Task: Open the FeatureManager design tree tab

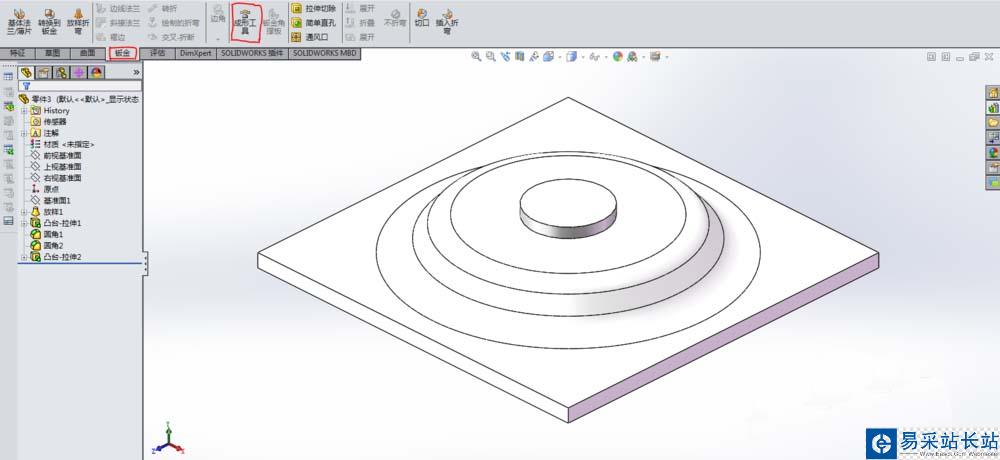Action: tap(26, 72)
